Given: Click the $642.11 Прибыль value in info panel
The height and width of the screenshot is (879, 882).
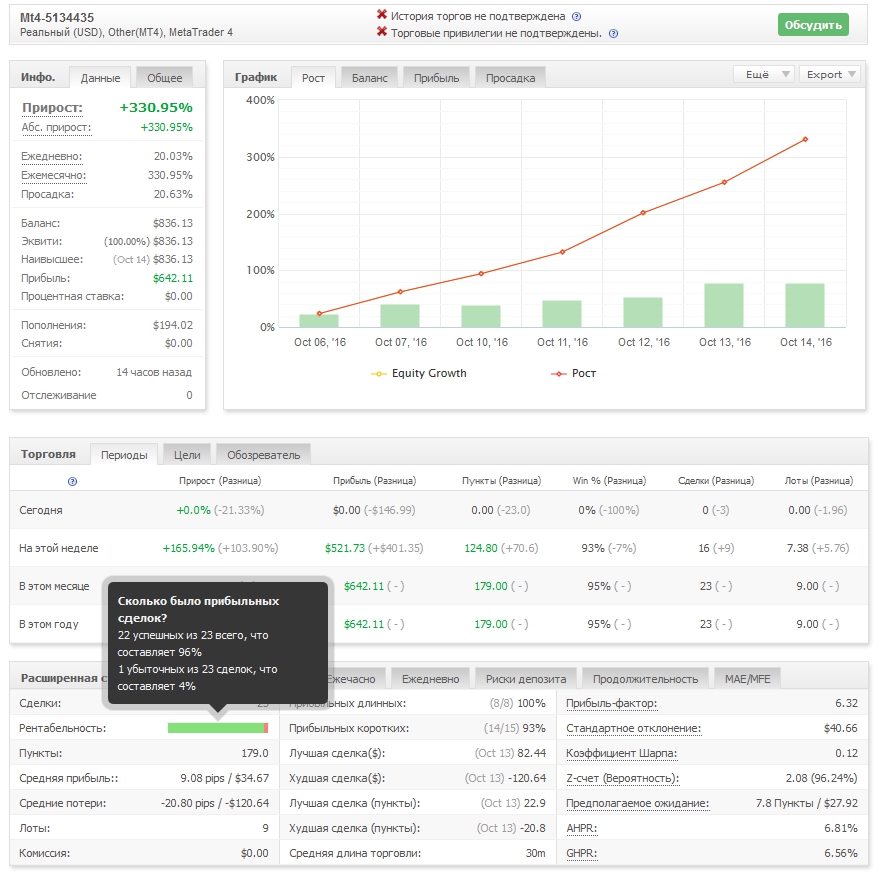Looking at the screenshot, I should click(x=173, y=278).
